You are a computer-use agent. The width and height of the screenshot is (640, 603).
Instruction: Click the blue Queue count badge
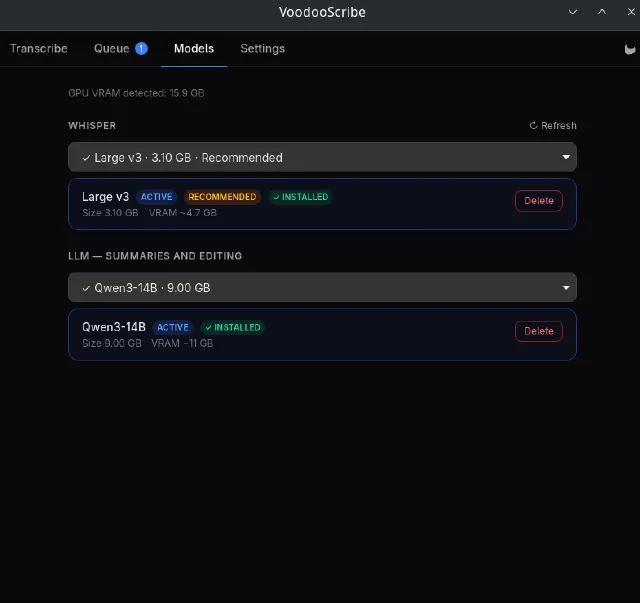(x=141, y=49)
